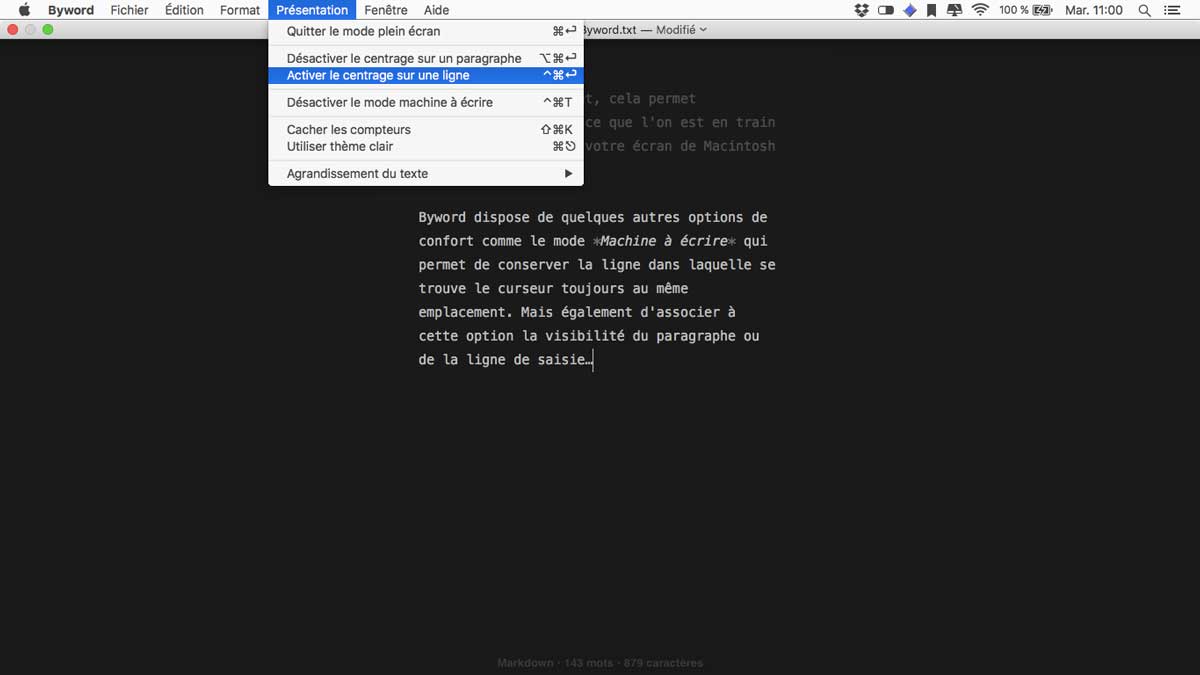This screenshot has width=1200, height=675.
Task: Close the open Présentation menu title
Action: [x=312, y=10]
